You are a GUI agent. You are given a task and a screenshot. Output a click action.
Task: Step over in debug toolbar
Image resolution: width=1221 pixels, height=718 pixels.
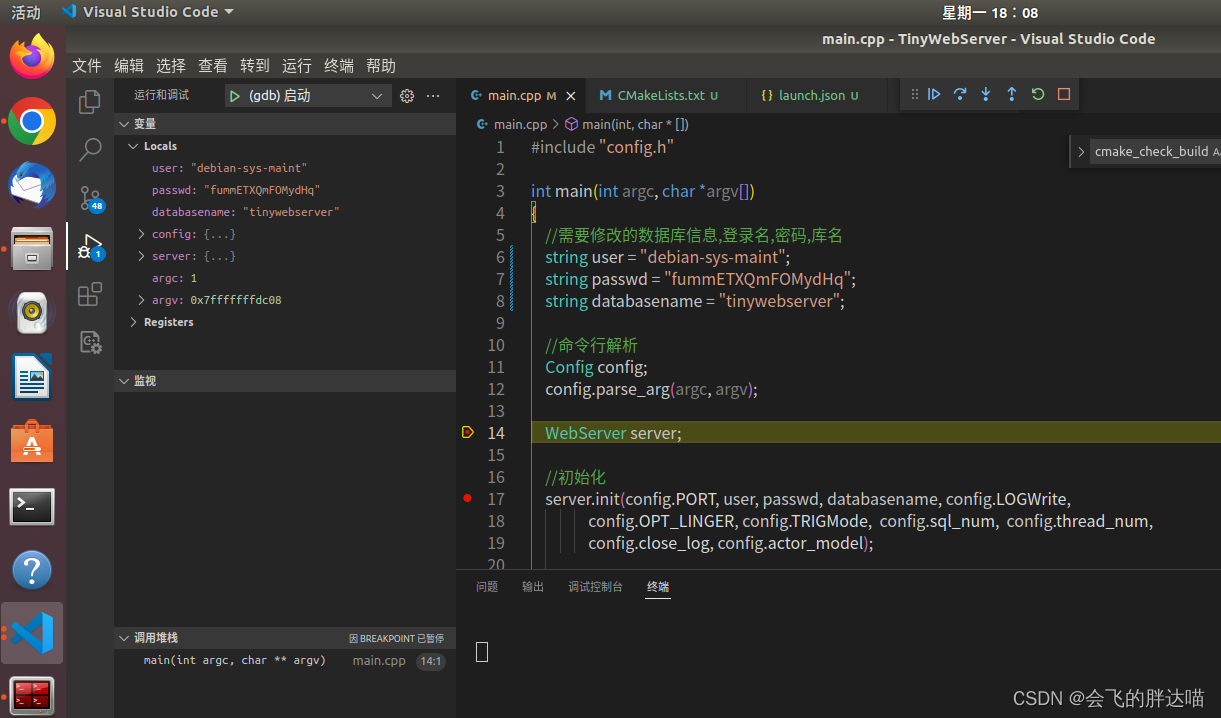tap(960, 94)
